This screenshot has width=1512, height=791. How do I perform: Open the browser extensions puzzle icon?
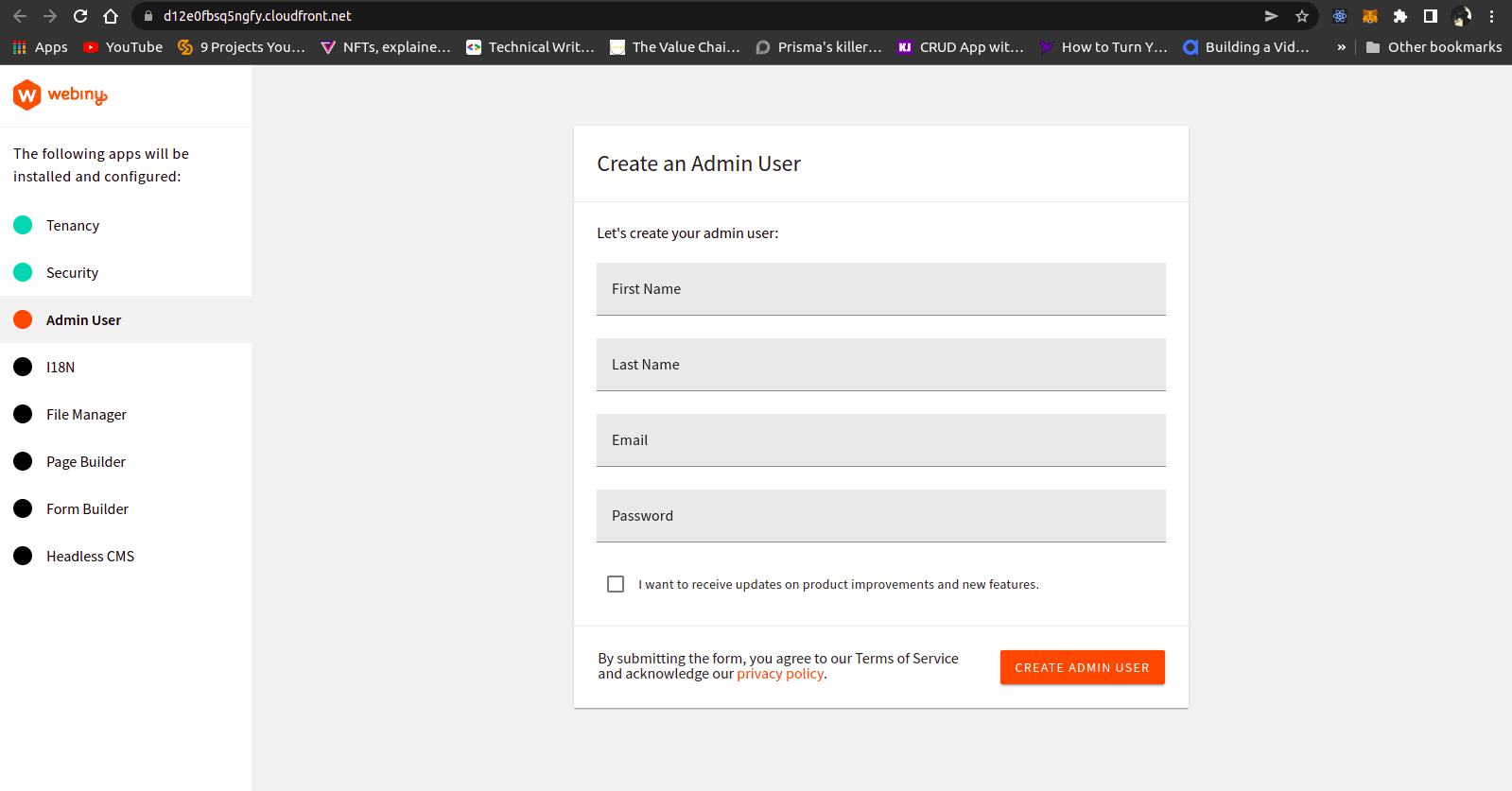pos(1400,16)
